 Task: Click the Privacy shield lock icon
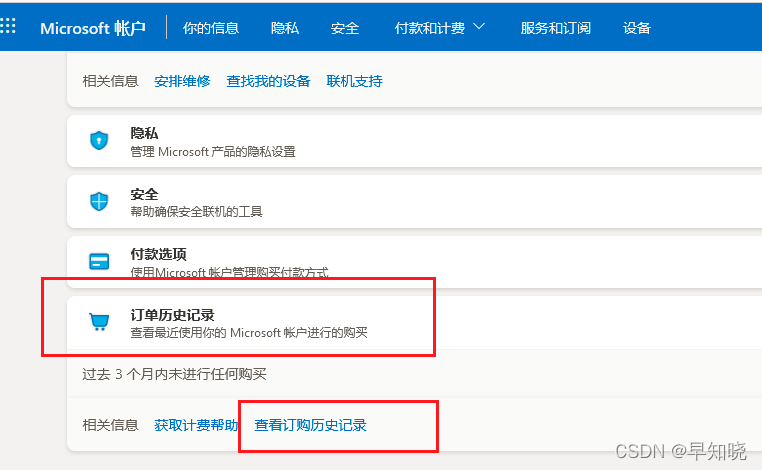pos(99,140)
